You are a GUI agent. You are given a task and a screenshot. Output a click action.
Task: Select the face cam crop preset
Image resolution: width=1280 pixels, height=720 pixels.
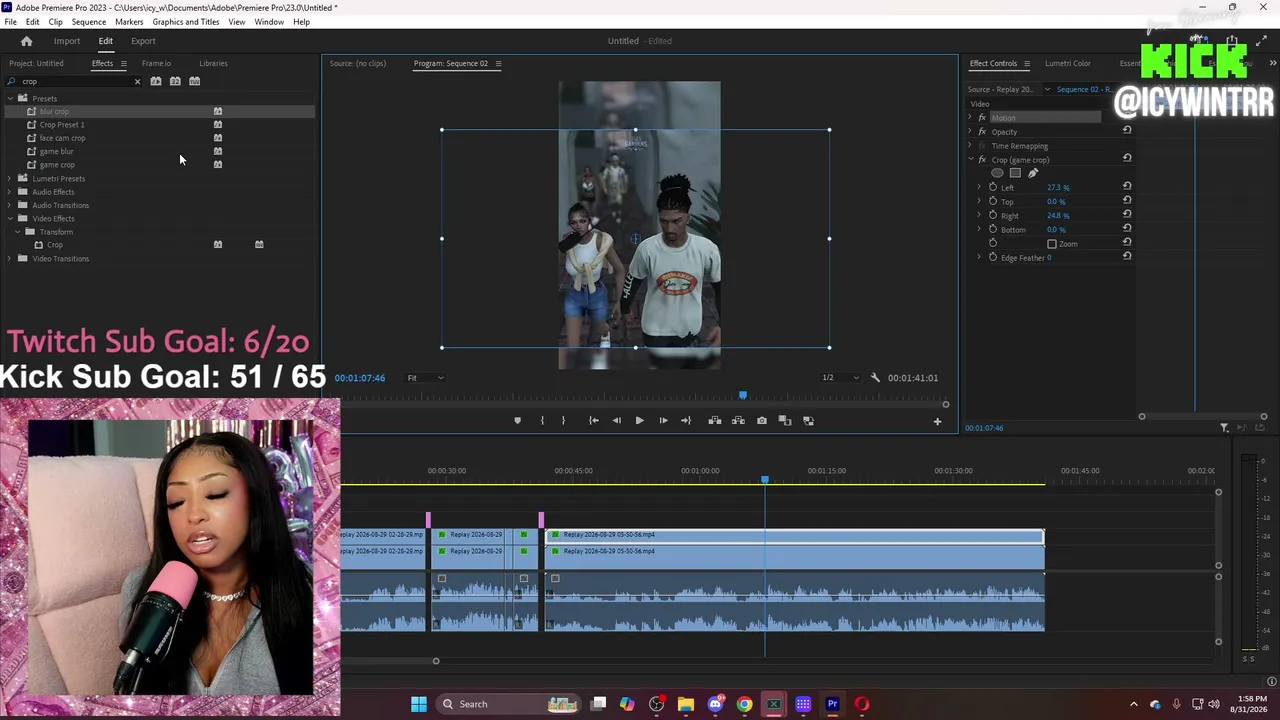point(62,138)
